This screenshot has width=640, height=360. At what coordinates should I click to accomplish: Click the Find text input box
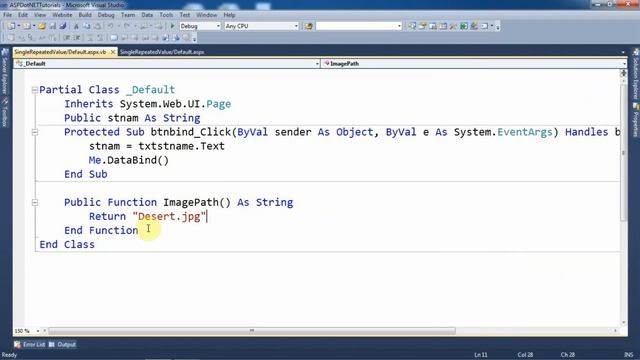coord(356,26)
